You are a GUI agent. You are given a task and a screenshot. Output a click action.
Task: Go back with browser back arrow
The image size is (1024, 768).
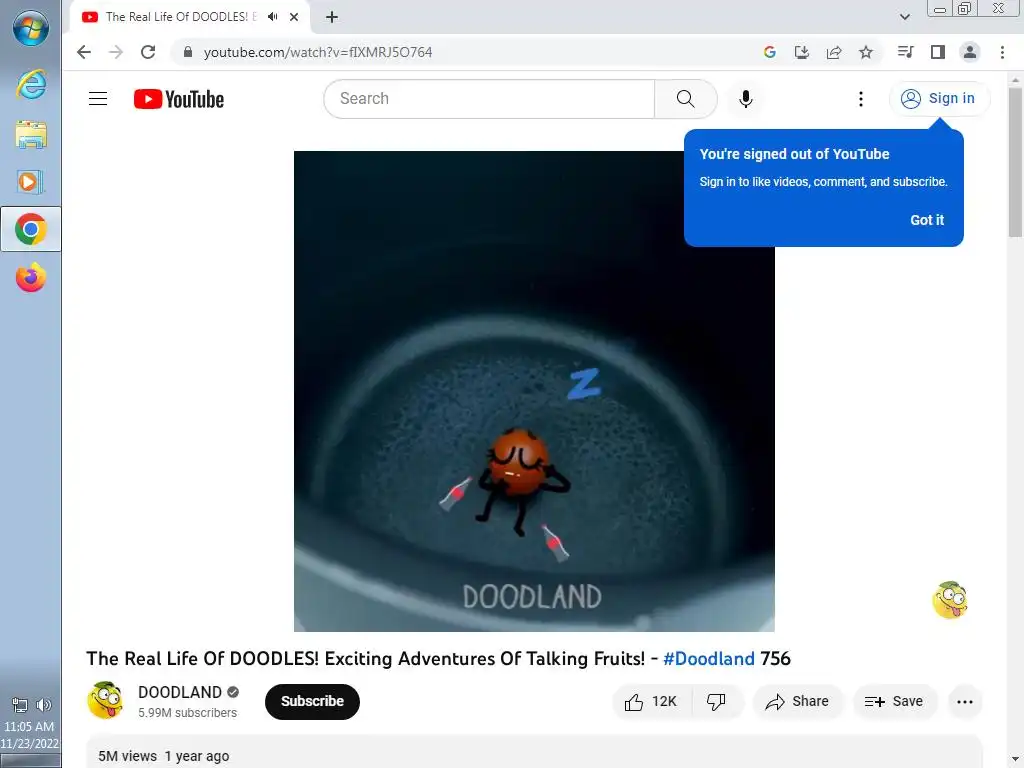[84, 52]
